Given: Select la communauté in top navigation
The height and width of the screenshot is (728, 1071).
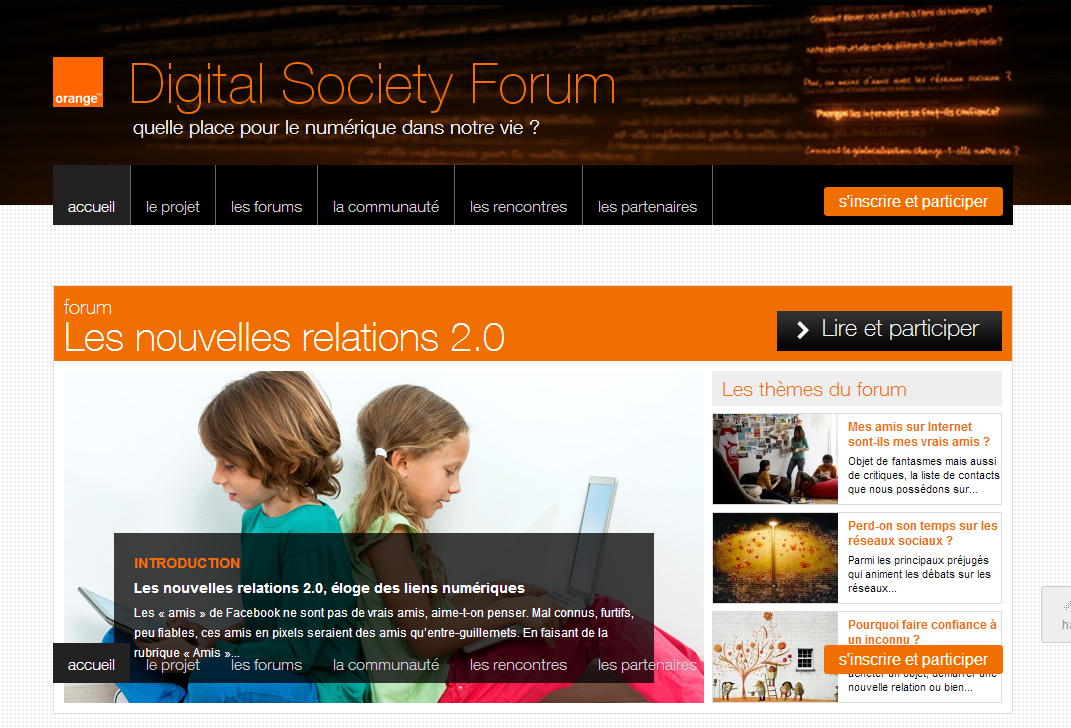Looking at the screenshot, I should (386, 206).
